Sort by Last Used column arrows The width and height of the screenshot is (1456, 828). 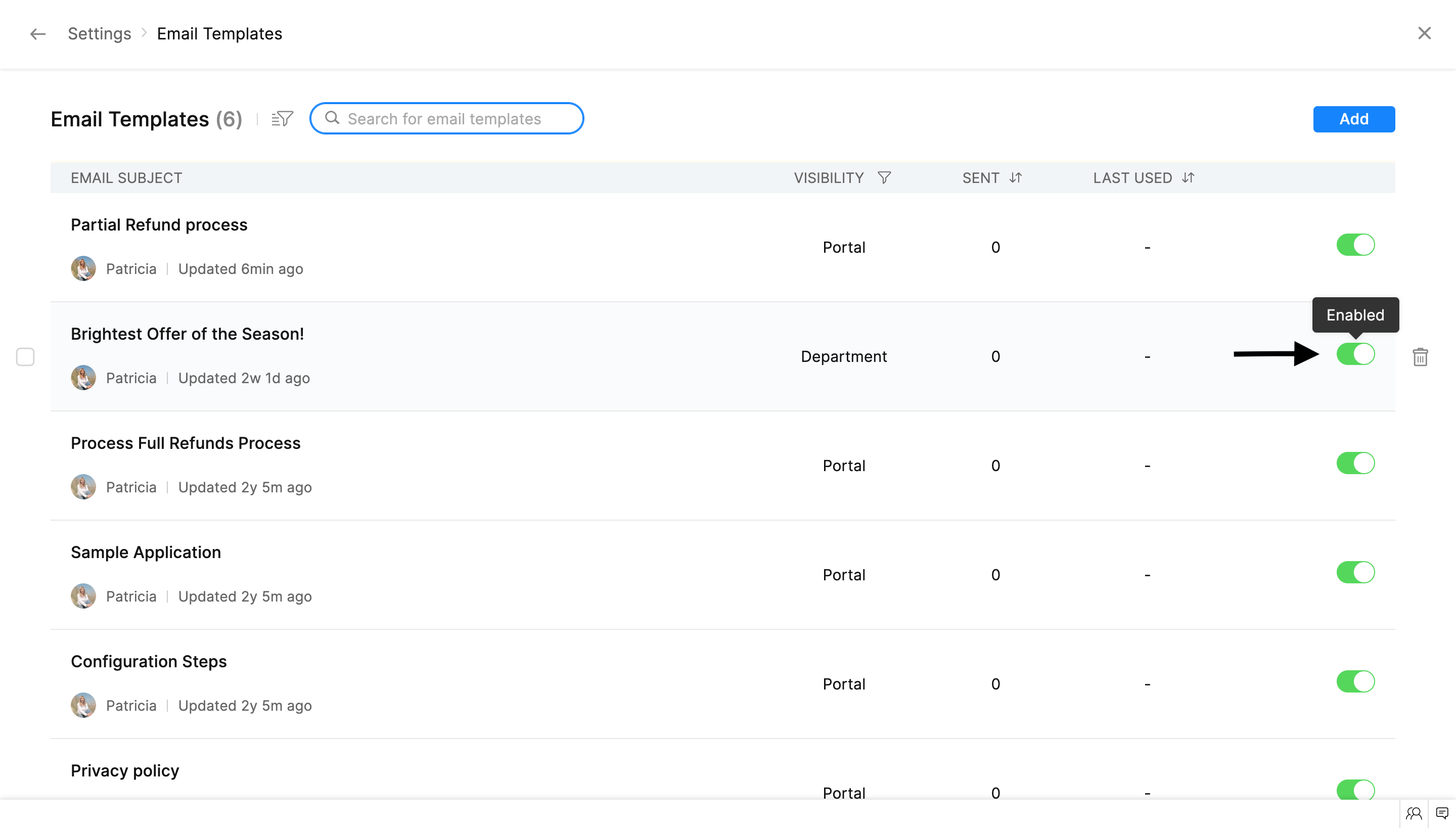1188,178
